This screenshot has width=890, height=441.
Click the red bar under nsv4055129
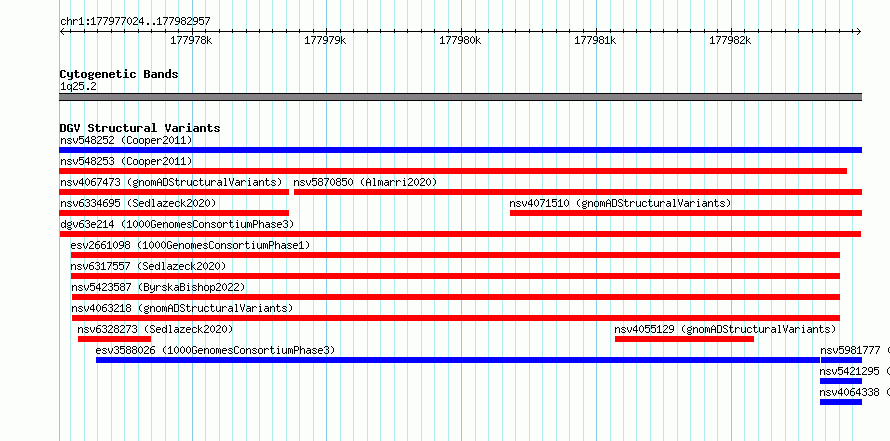684,339
